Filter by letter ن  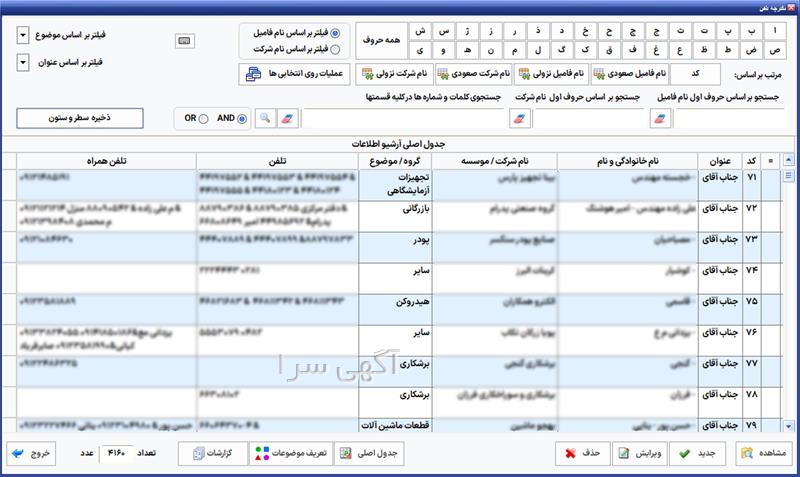click(491, 50)
